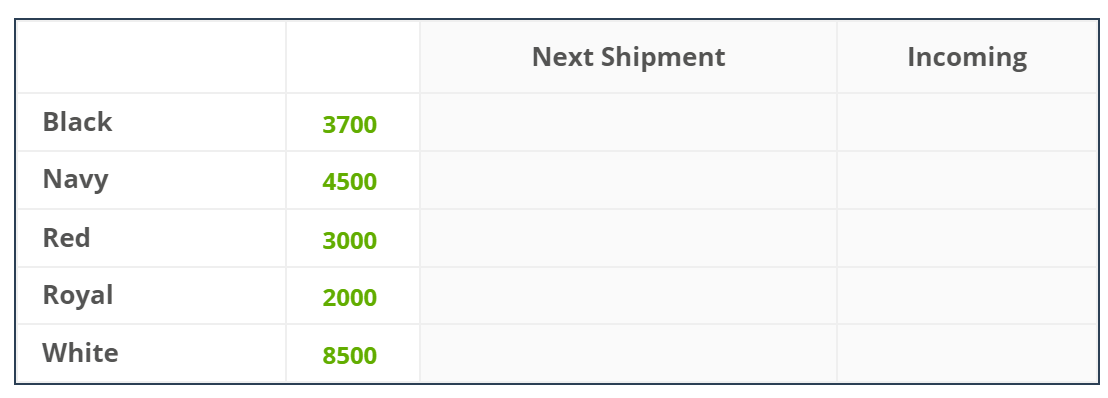Click the Next Shipment cell for Navy
Screen dimensions: 1108x398
coord(628,180)
